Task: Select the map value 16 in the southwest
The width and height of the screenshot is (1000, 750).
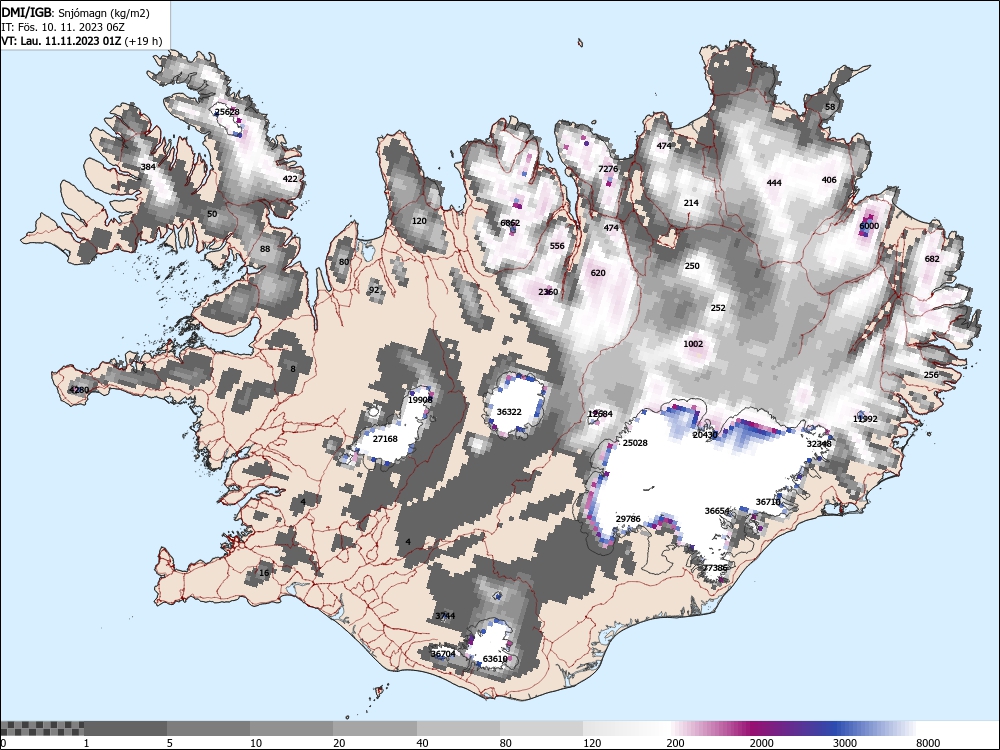Action: point(264,573)
